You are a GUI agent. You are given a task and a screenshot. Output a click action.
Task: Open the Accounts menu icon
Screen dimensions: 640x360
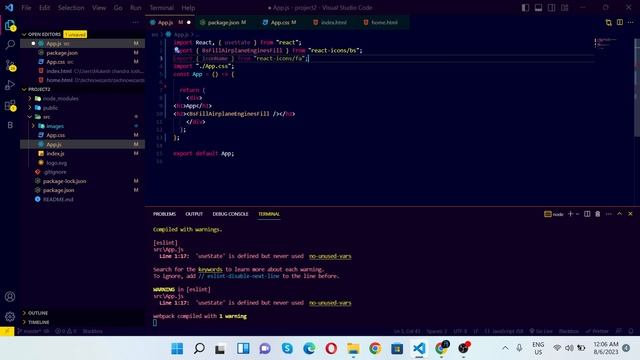10,297
